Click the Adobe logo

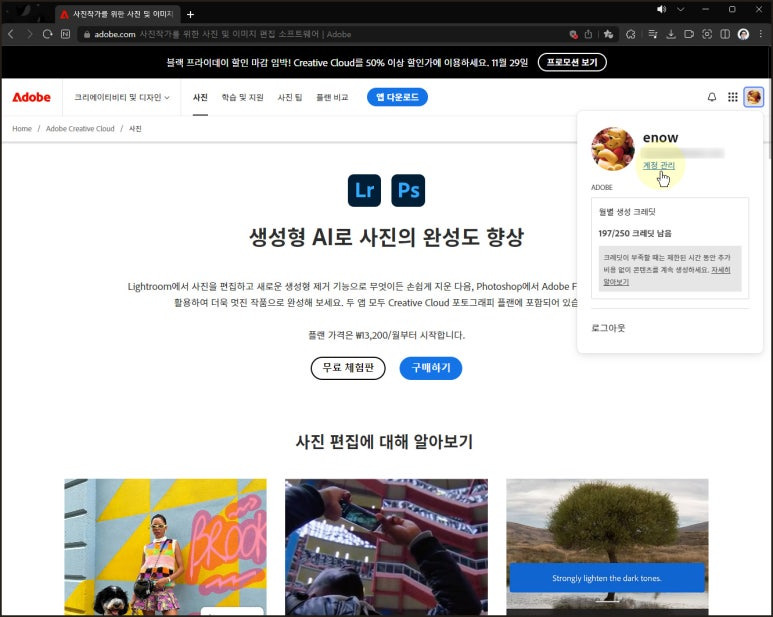coord(32,97)
